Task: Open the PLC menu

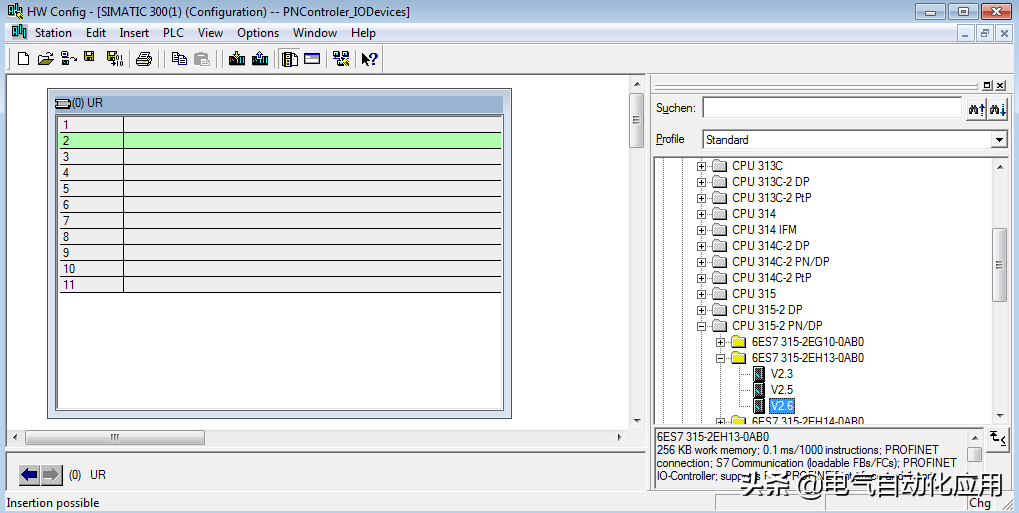Action: [174, 33]
